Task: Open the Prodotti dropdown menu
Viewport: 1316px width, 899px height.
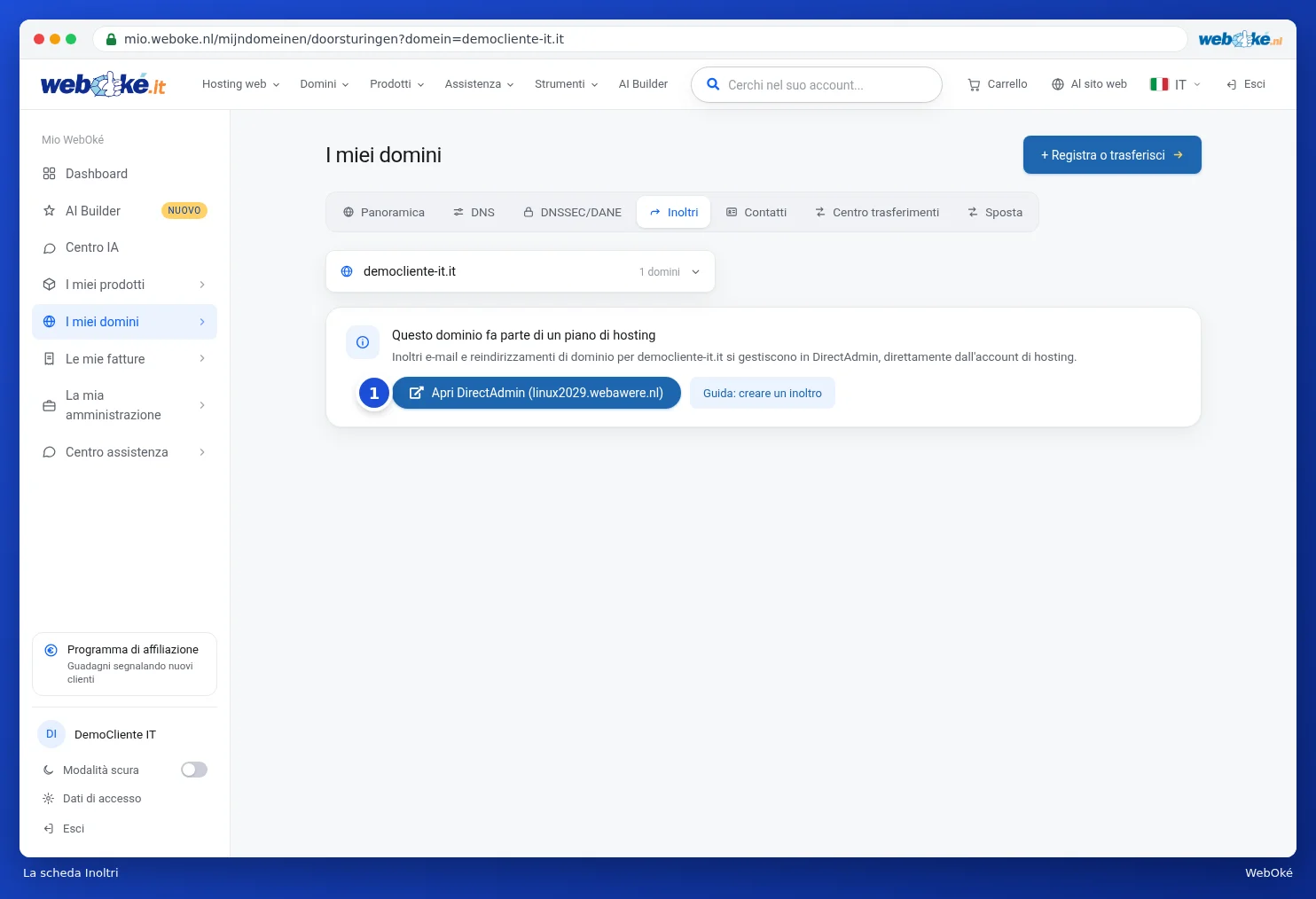Action: (x=397, y=84)
